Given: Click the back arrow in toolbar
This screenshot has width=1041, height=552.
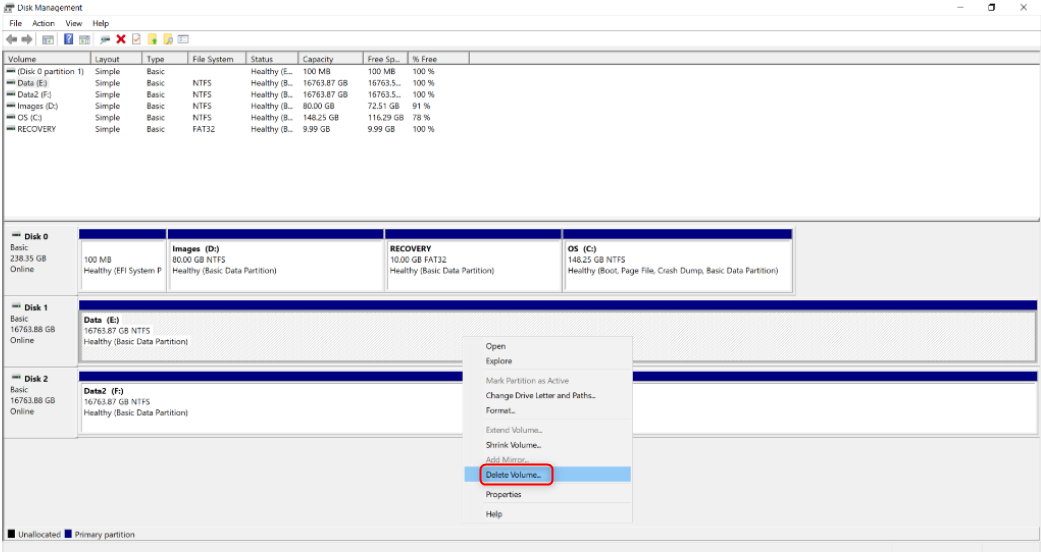Looking at the screenshot, I should [11, 39].
